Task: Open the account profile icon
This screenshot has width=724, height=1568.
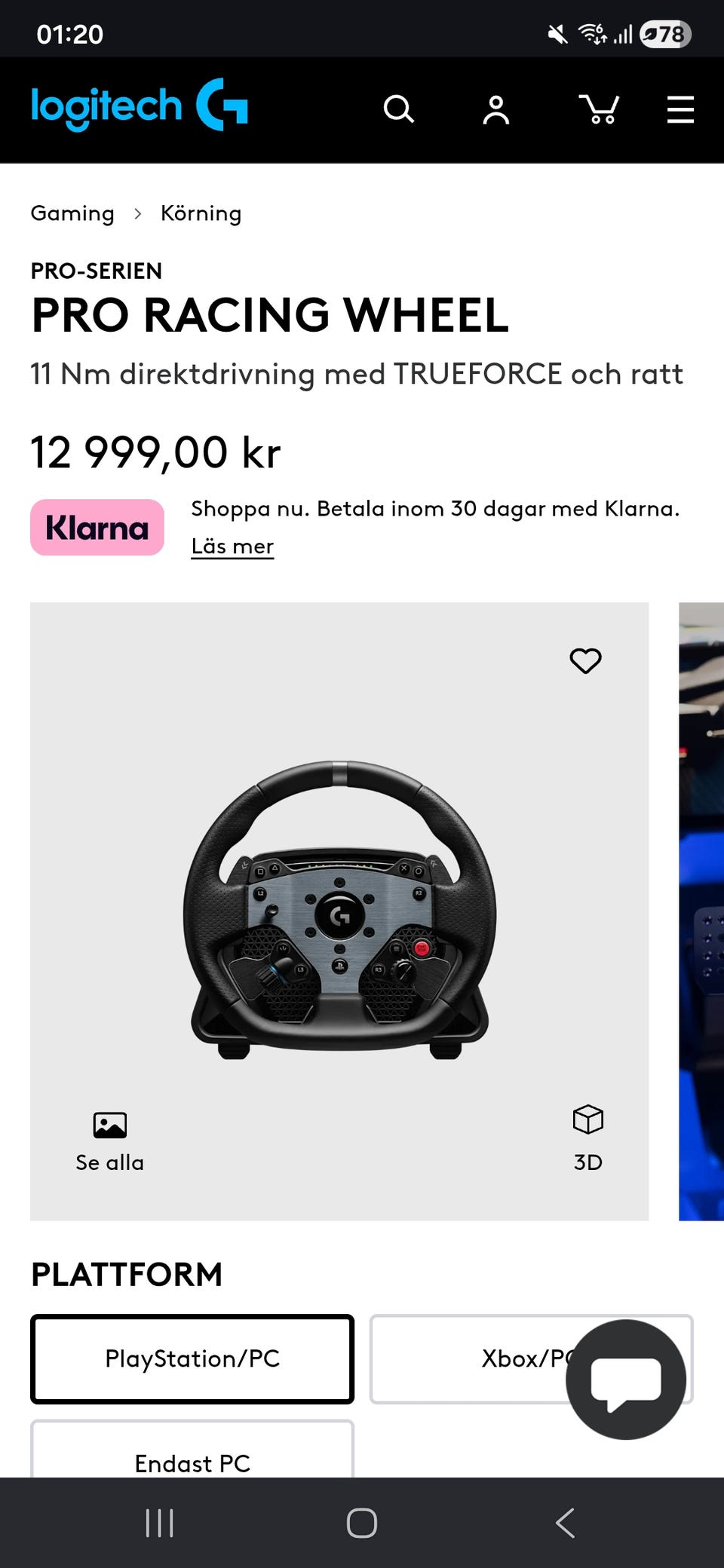Action: coord(496,110)
